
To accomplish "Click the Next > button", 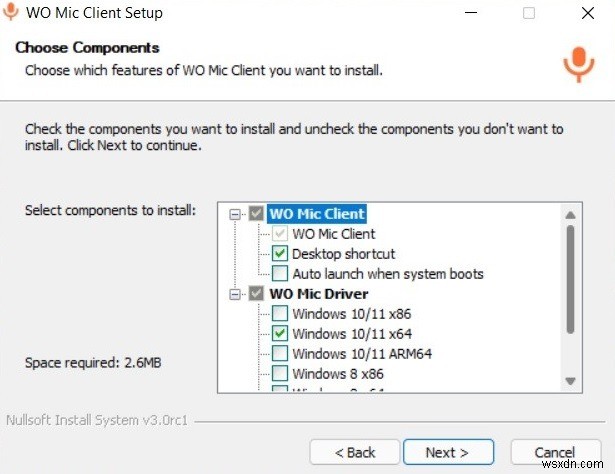I will pyautogui.click(x=448, y=452).
